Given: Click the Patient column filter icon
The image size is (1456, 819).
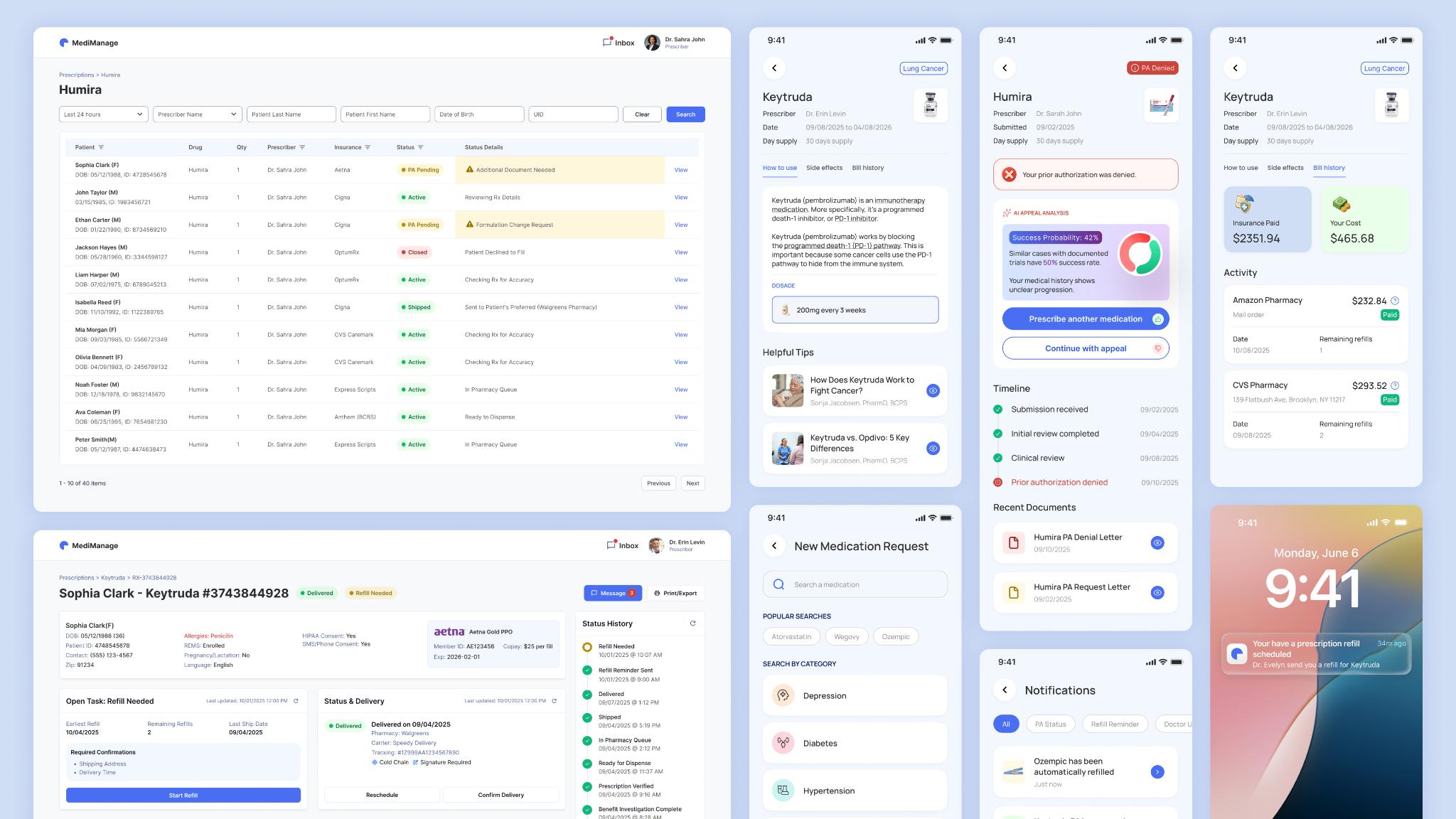Looking at the screenshot, I should [x=101, y=147].
